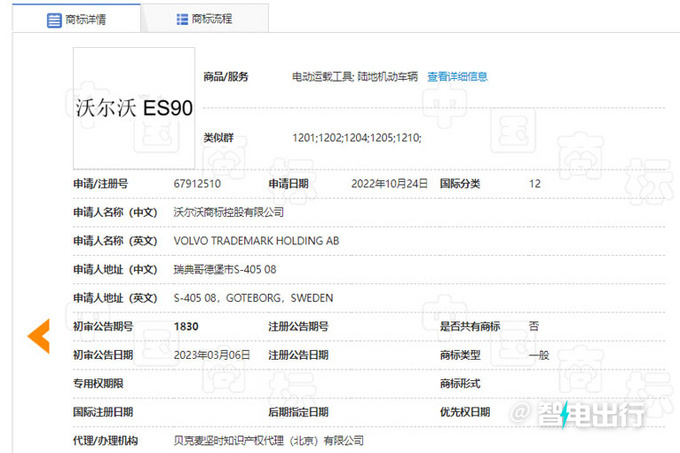Click the 是否共有商标 label
The height and width of the screenshot is (453, 680).
click(470, 326)
